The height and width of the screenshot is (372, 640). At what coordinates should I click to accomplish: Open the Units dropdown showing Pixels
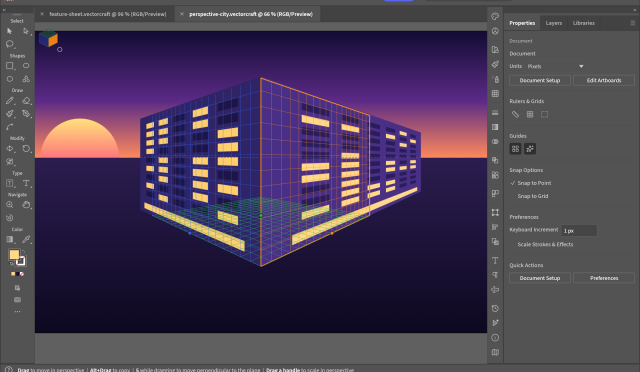[555, 66]
